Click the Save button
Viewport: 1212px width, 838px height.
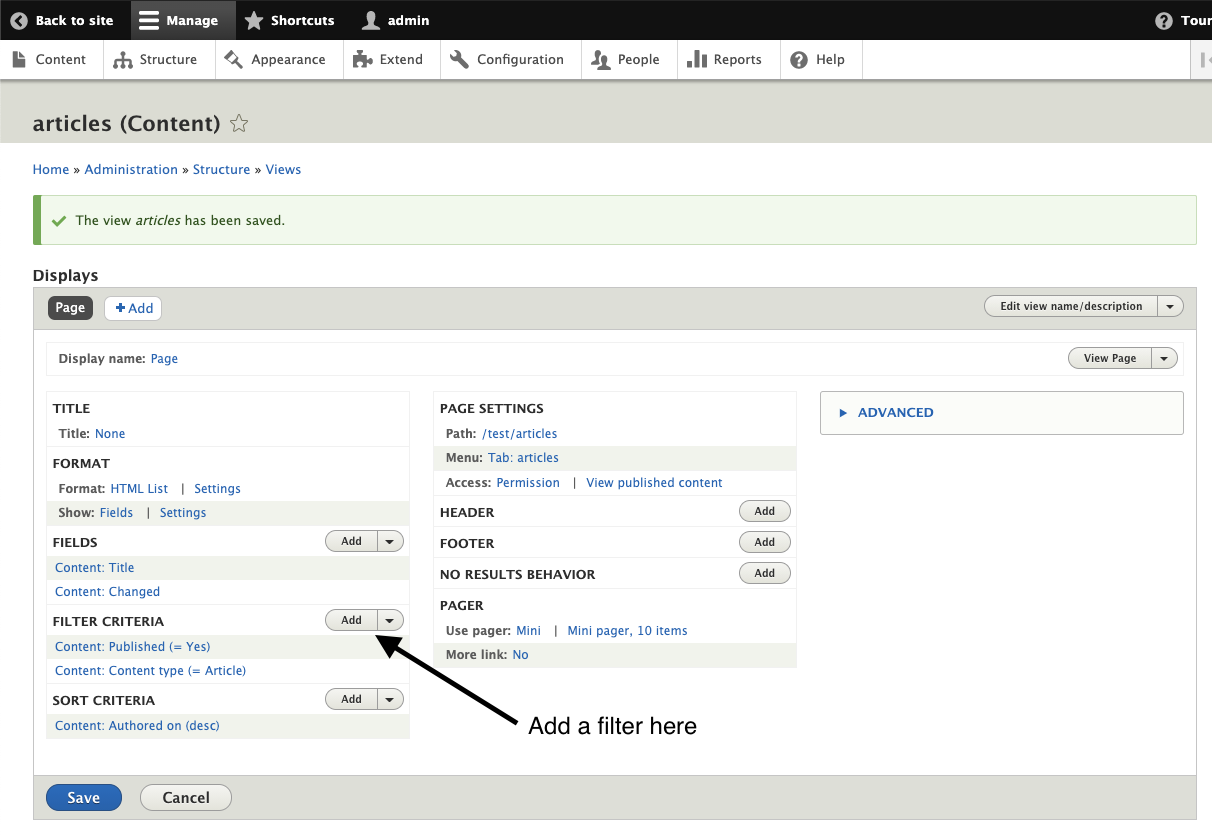click(83, 797)
